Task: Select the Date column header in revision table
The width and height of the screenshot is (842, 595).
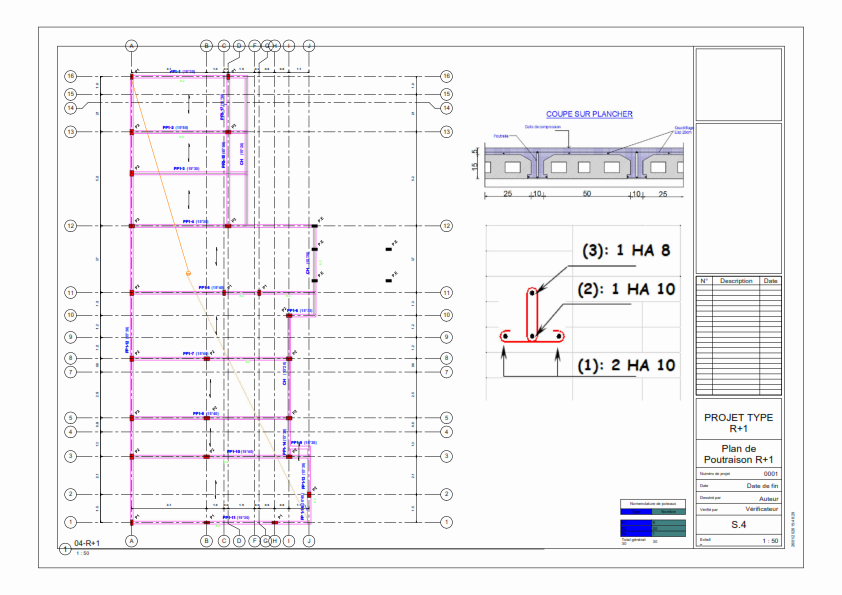Action: click(770, 281)
